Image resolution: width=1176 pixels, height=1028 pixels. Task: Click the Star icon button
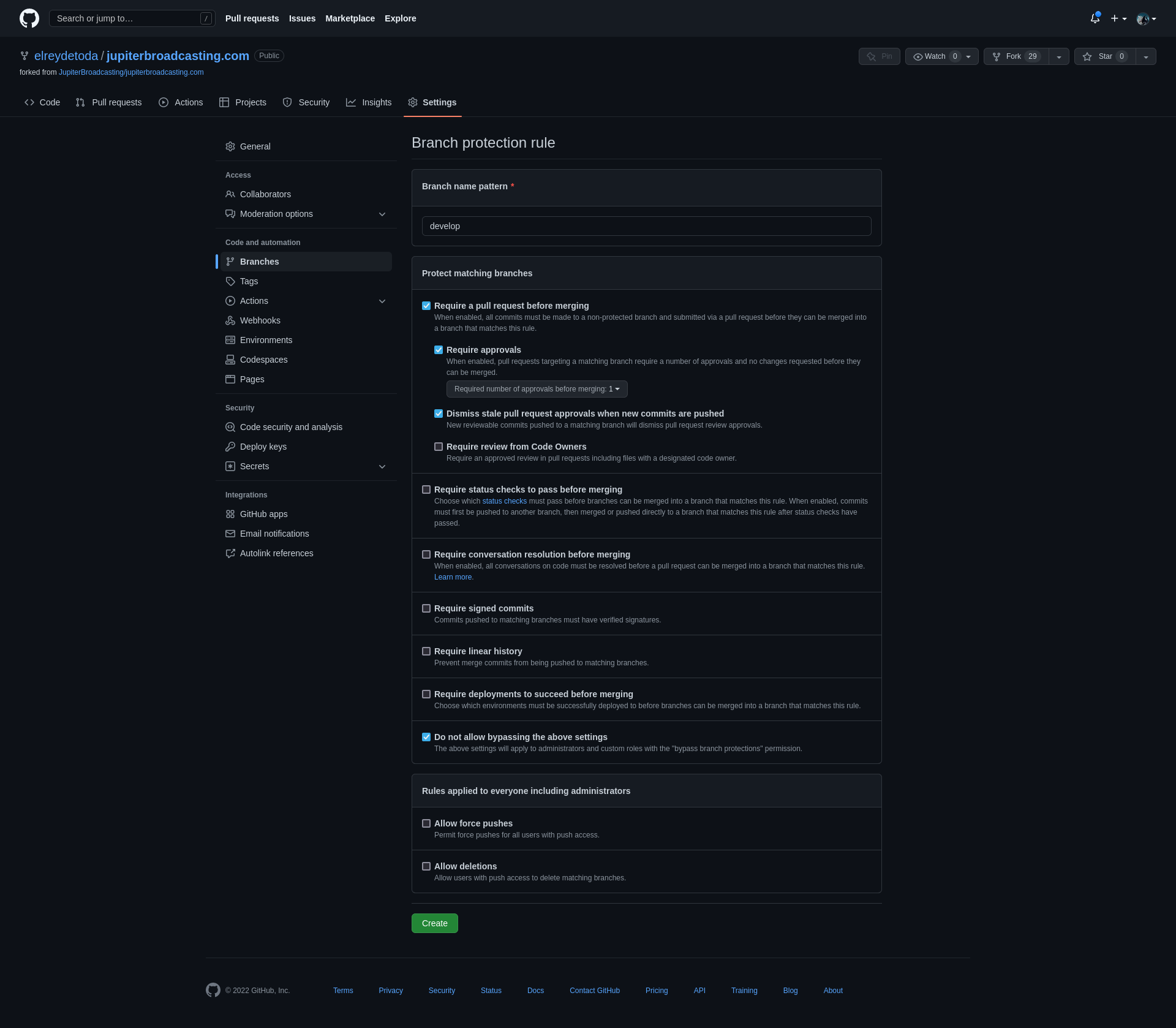(1087, 56)
